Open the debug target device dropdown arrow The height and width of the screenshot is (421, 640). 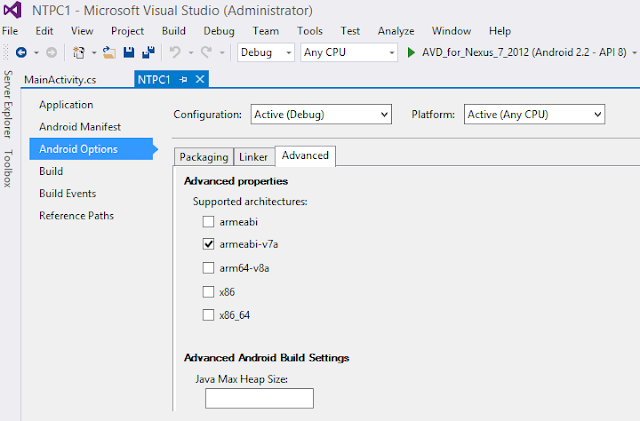634,53
